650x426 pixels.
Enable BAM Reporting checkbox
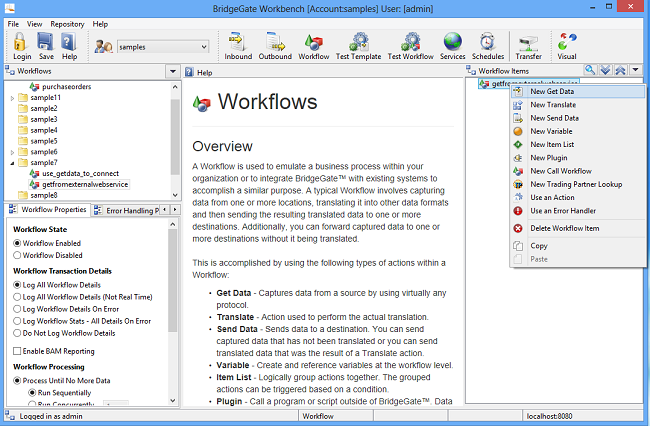point(17,351)
